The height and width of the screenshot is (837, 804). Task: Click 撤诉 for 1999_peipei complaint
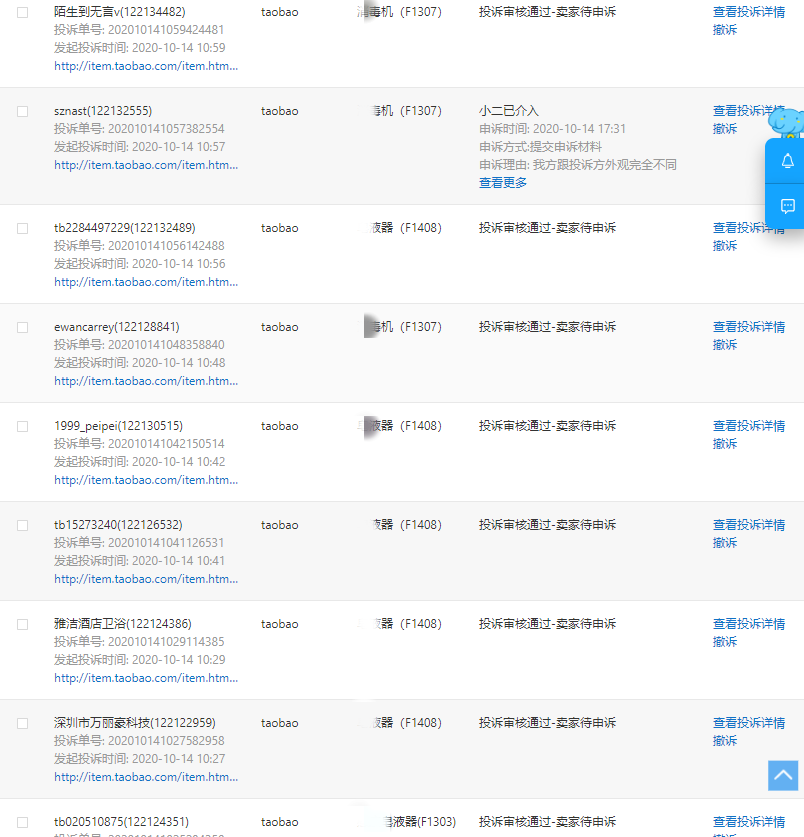tap(724, 444)
